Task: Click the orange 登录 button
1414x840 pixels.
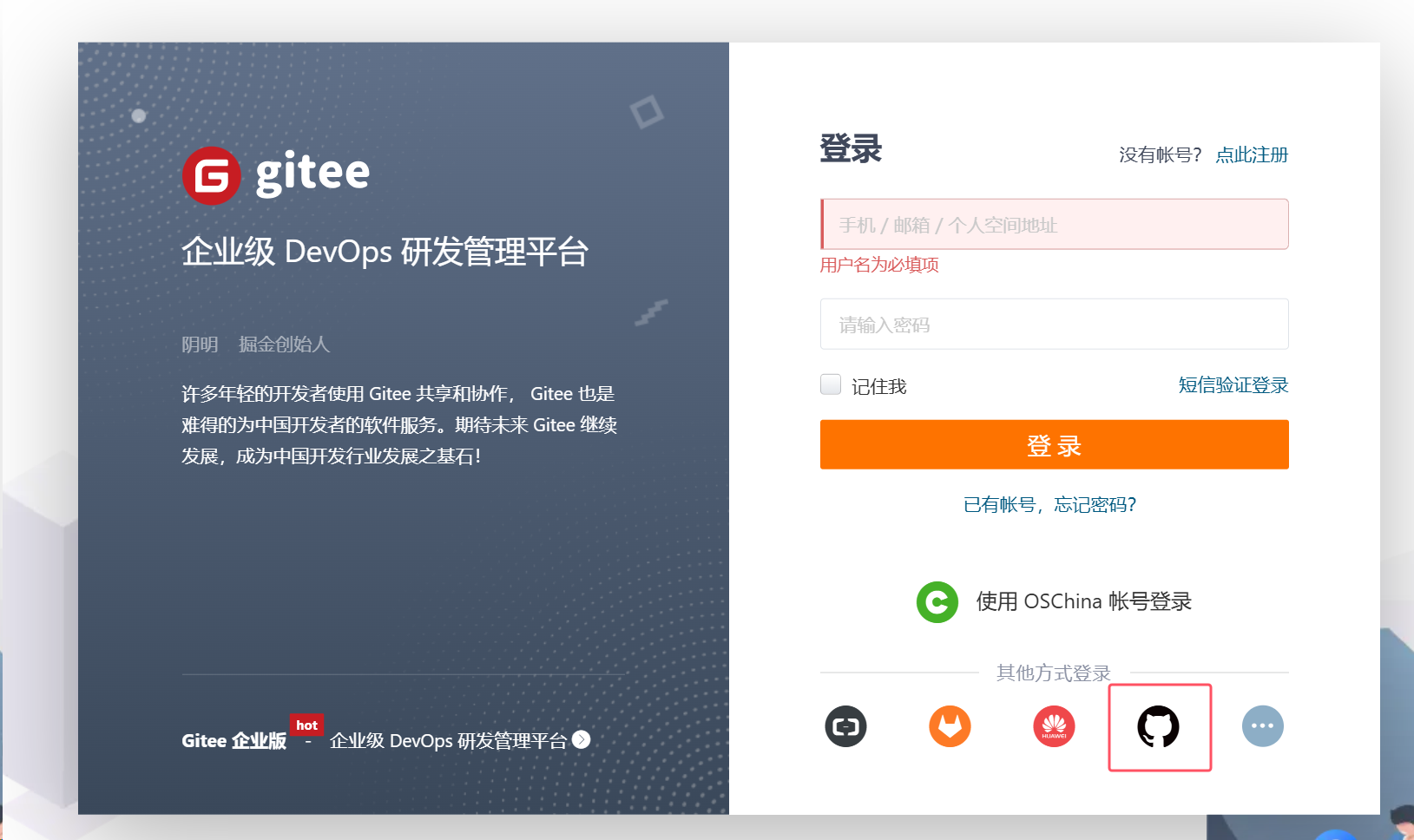Action: click(1055, 444)
